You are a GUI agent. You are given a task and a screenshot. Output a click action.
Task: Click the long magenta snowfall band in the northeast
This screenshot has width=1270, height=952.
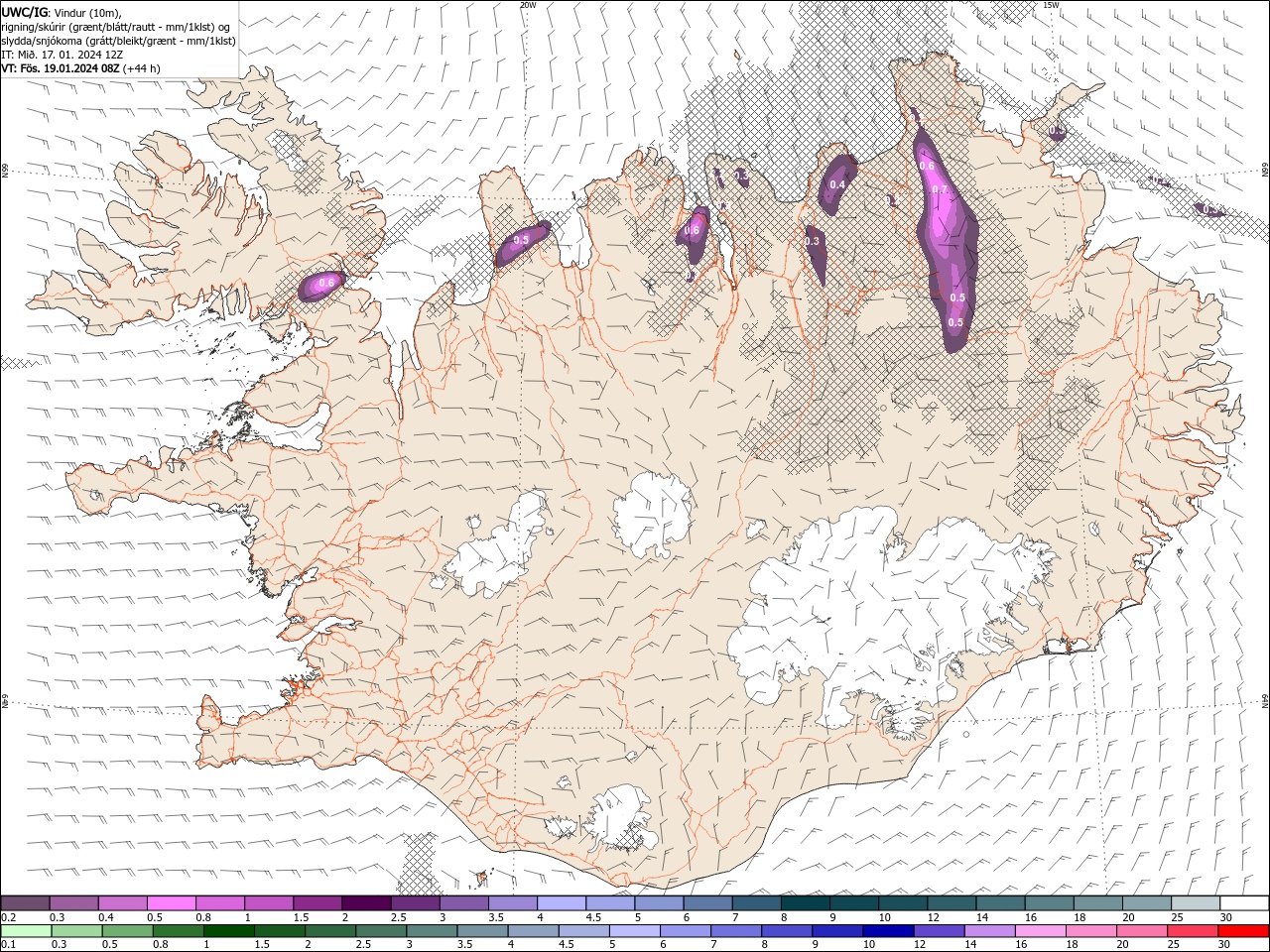pos(948,238)
